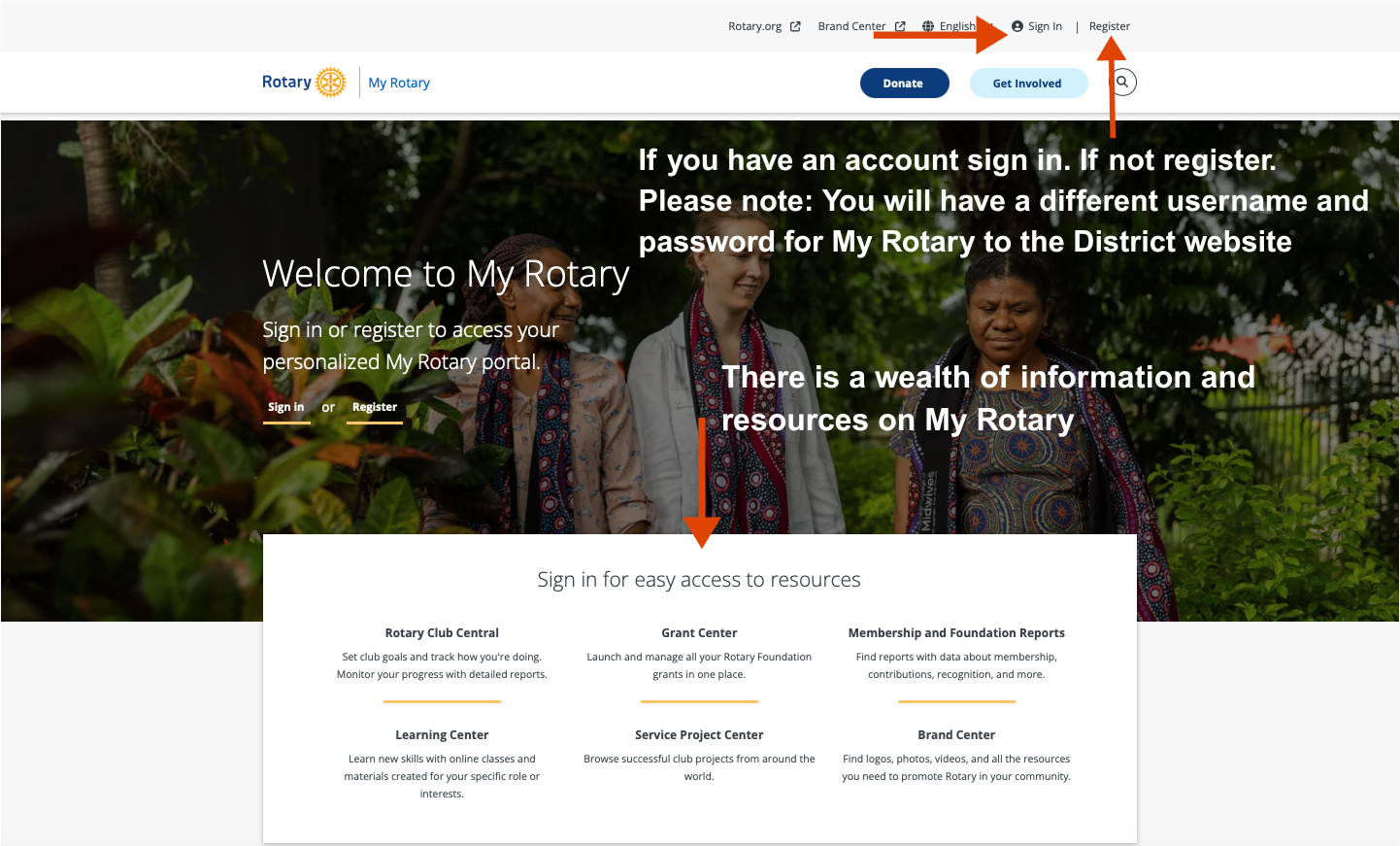The height and width of the screenshot is (846, 1400).
Task: Click the hero Sign in link
Action: click(x=285, y=407)
